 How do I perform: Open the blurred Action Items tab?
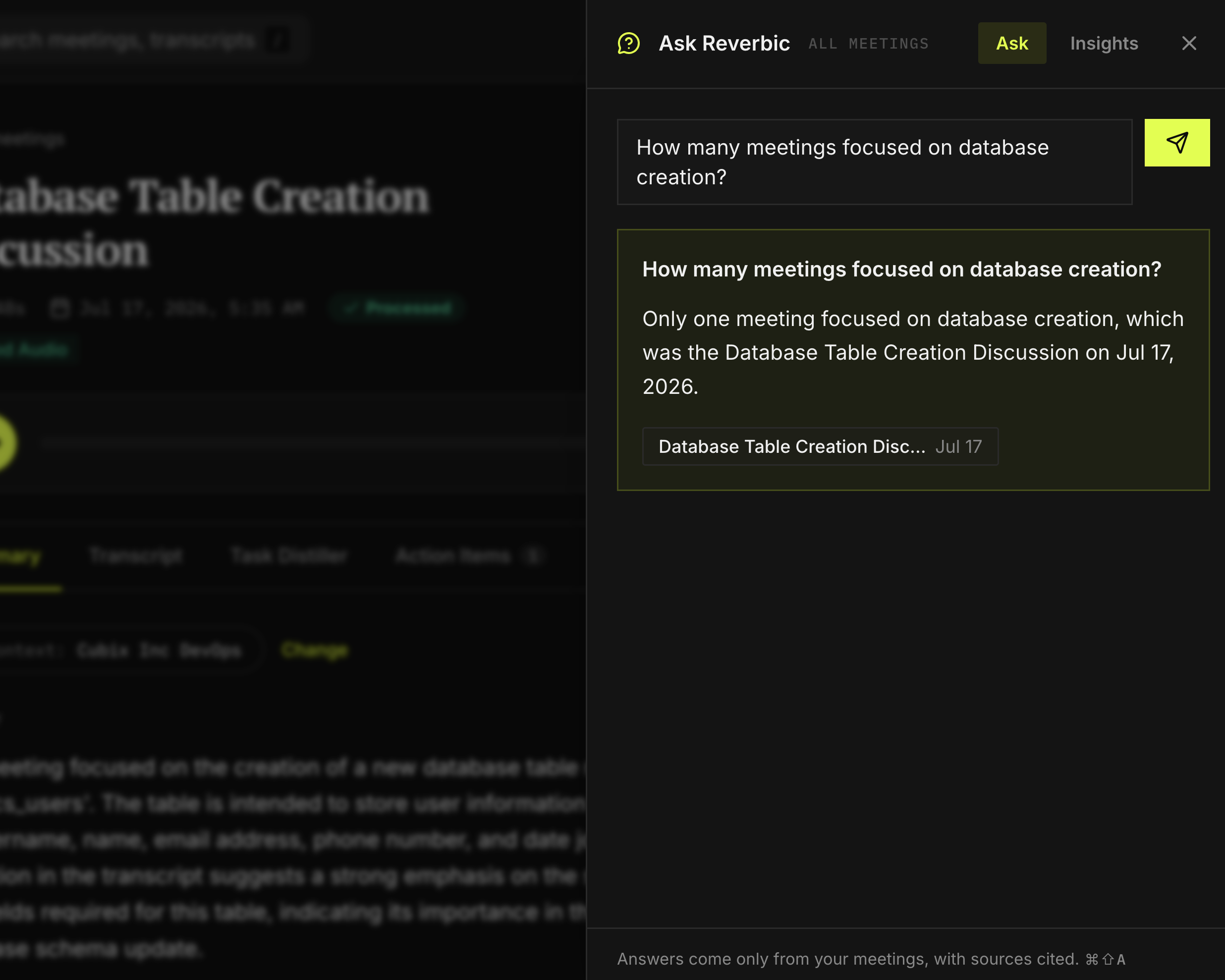coord(469,555)
